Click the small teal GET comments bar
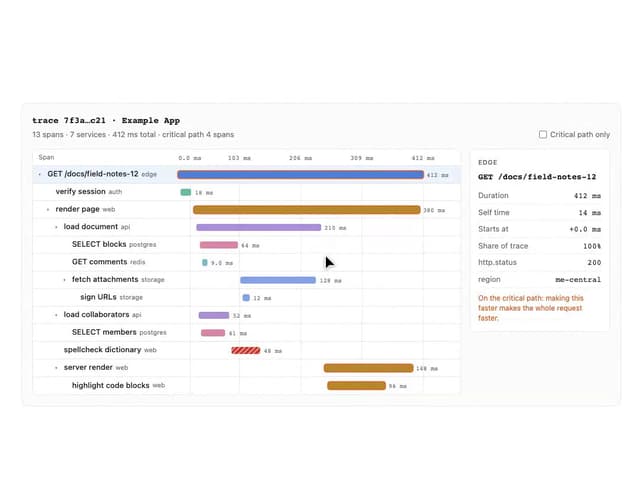Viewport: 640px width, 480px height. coord(205,262)
